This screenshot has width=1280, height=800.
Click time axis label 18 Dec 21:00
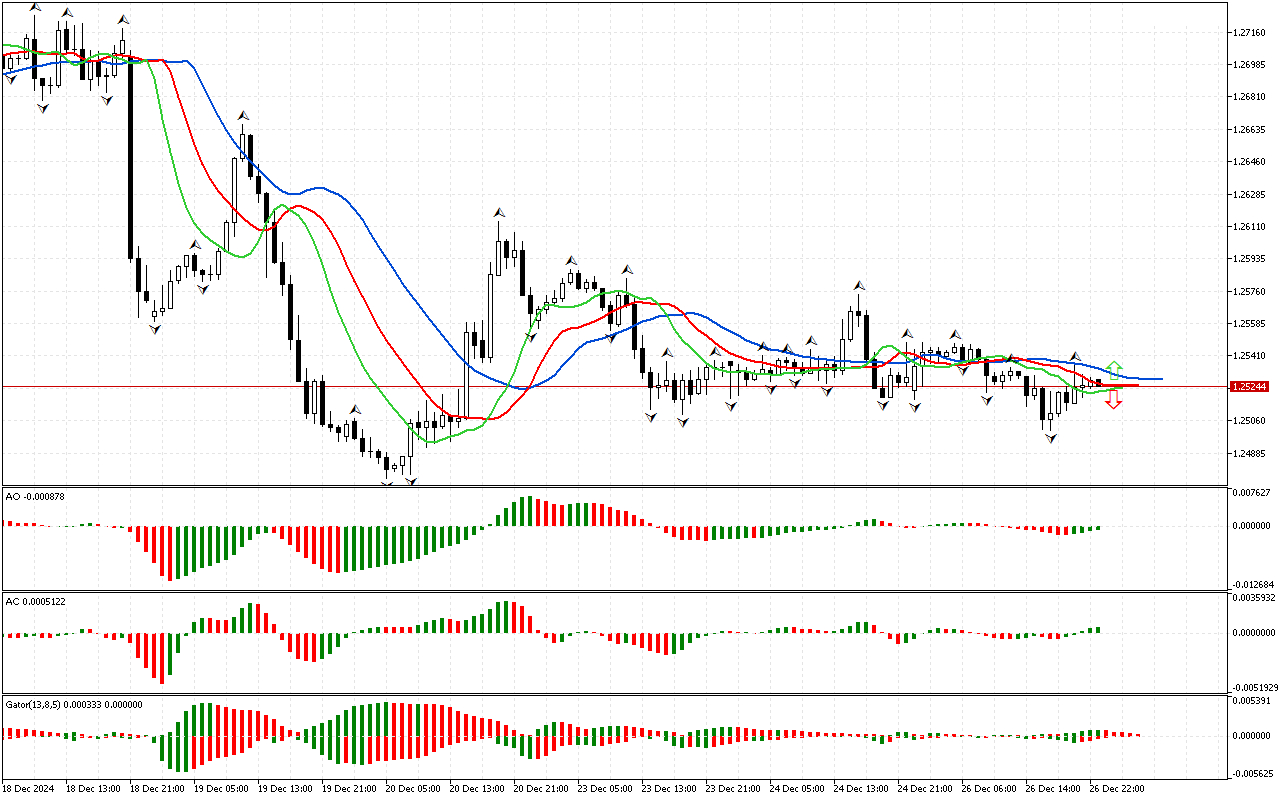point(158,789)
